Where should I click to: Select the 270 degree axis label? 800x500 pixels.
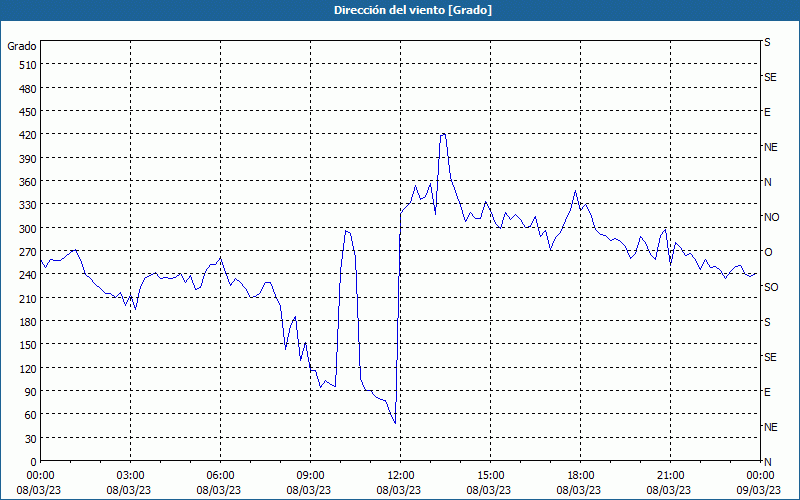[x=28, y=252]
